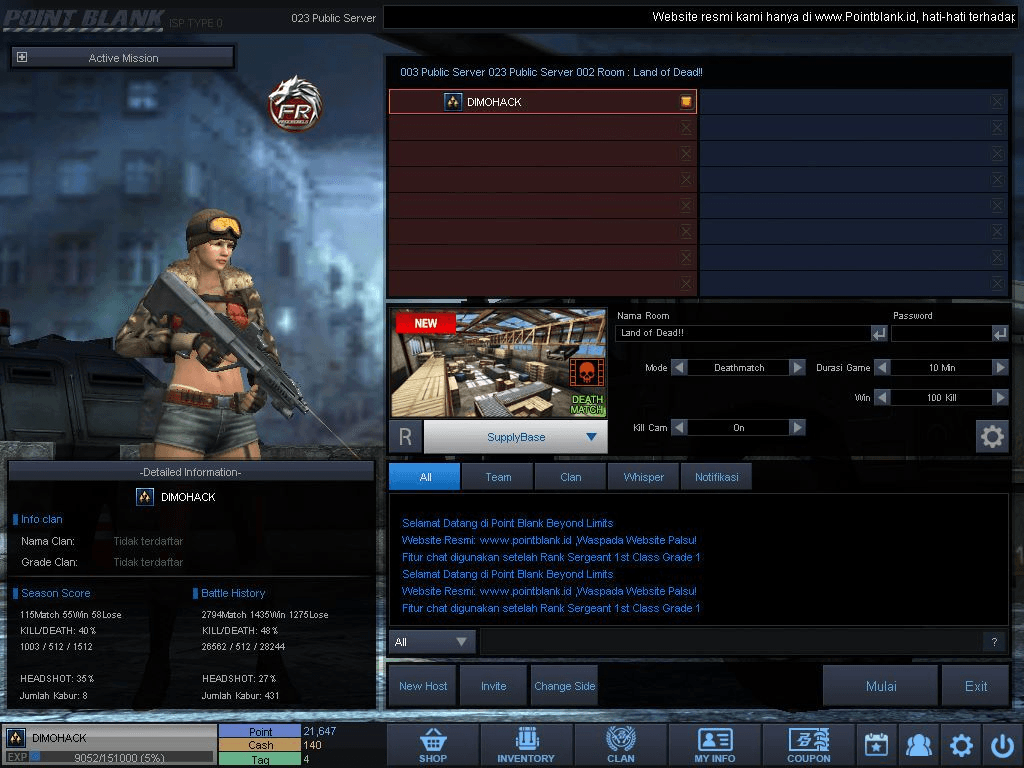Click the FR clan wolf emblem
The image size is (1024, 768).
(x=295, y=103)
